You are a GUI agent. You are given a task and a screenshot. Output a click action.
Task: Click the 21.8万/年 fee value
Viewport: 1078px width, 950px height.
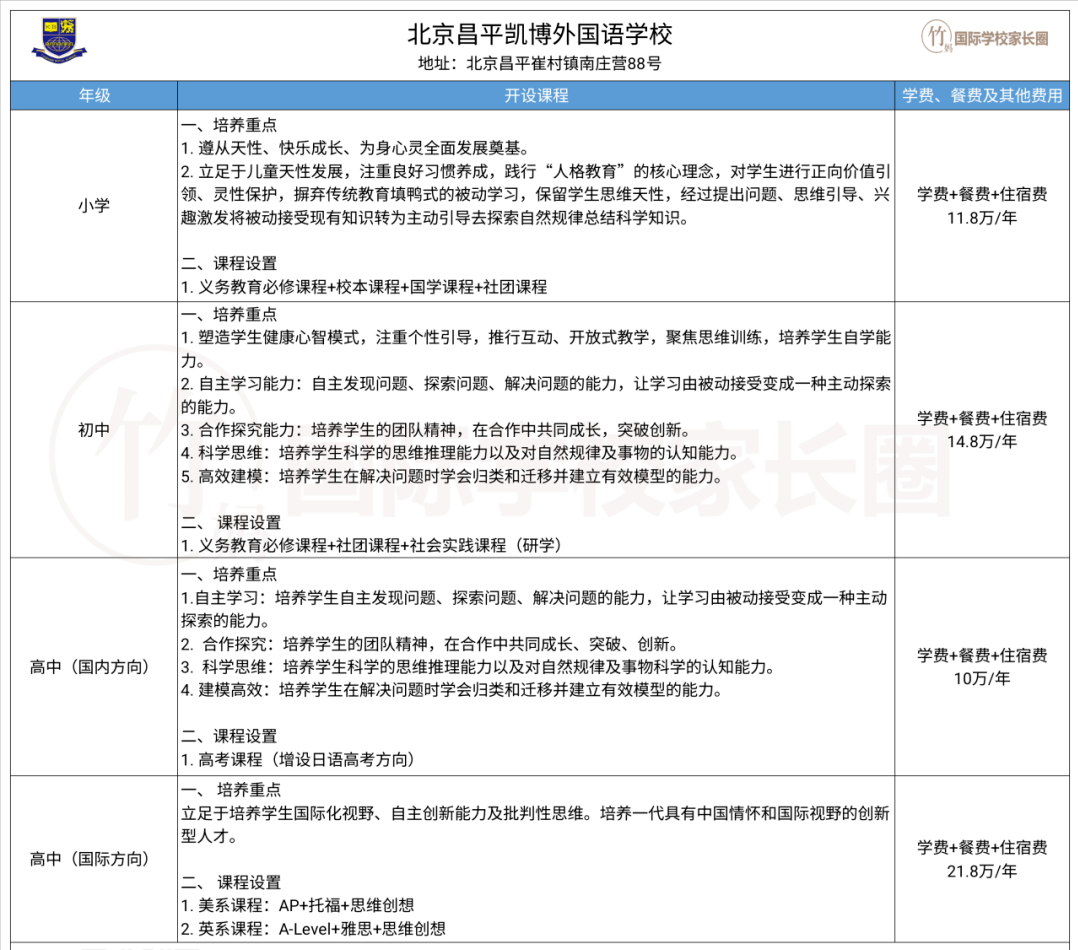point(982,871)
